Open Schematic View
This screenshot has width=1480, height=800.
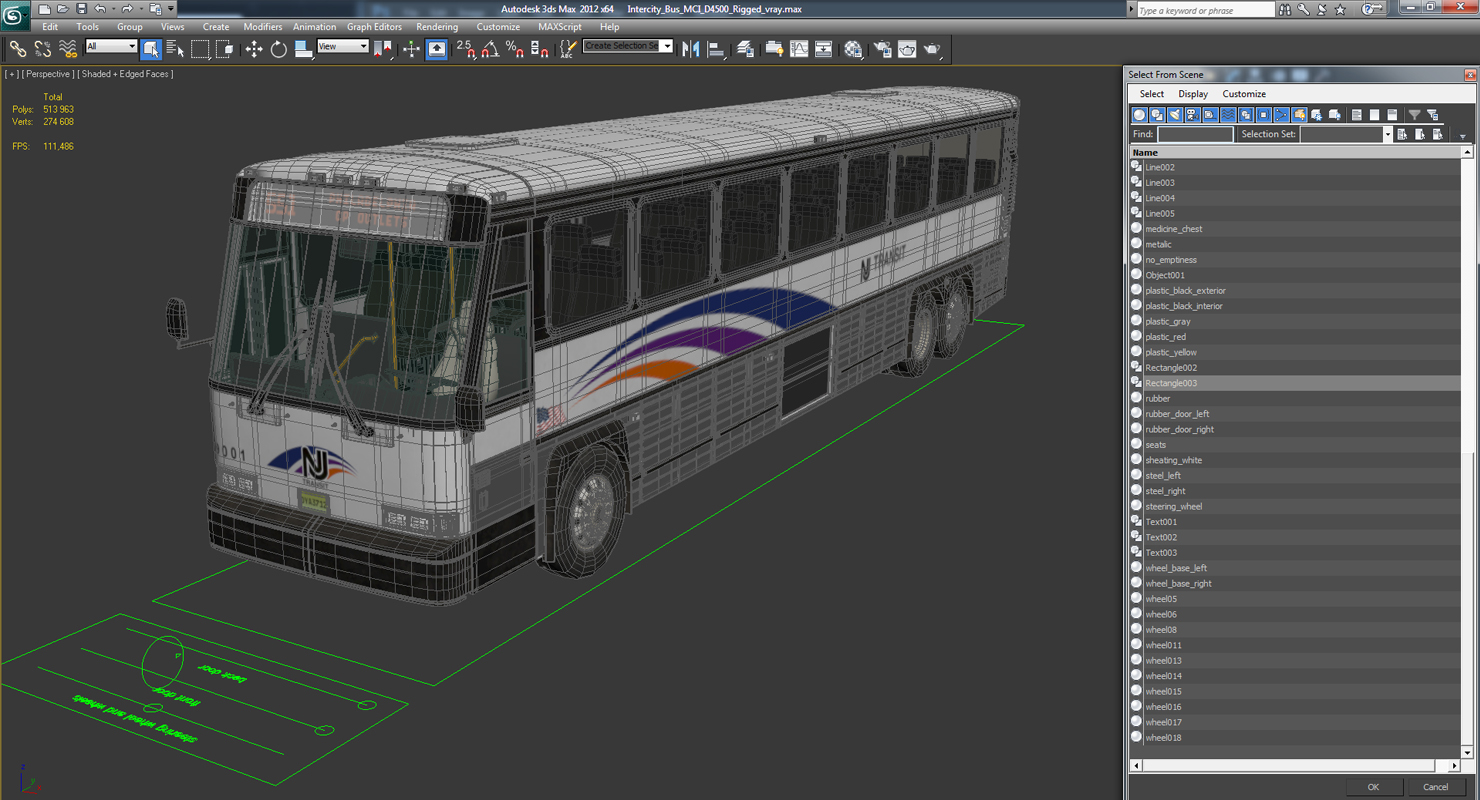(823, 48)
